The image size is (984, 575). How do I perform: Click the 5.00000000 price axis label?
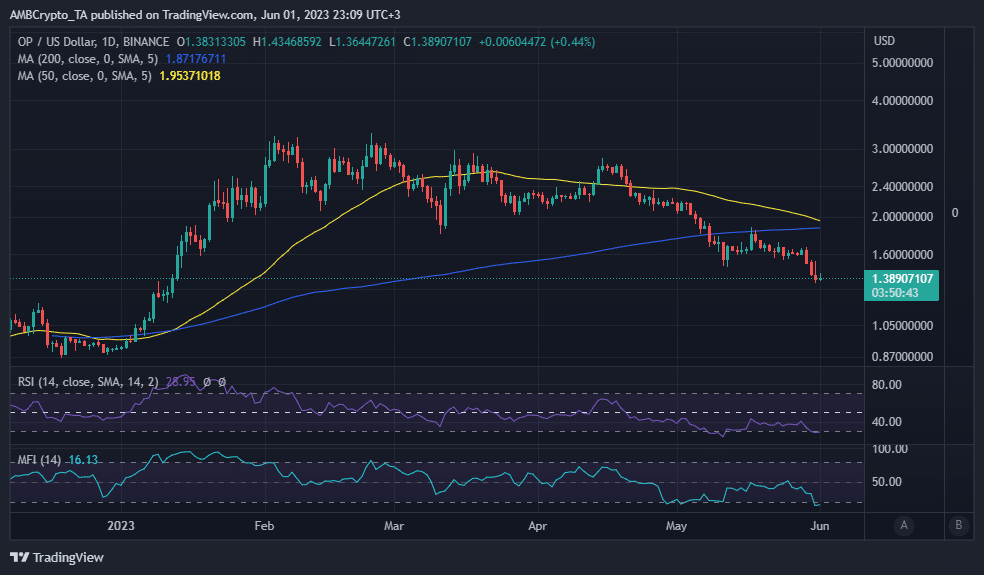[902, 63]
